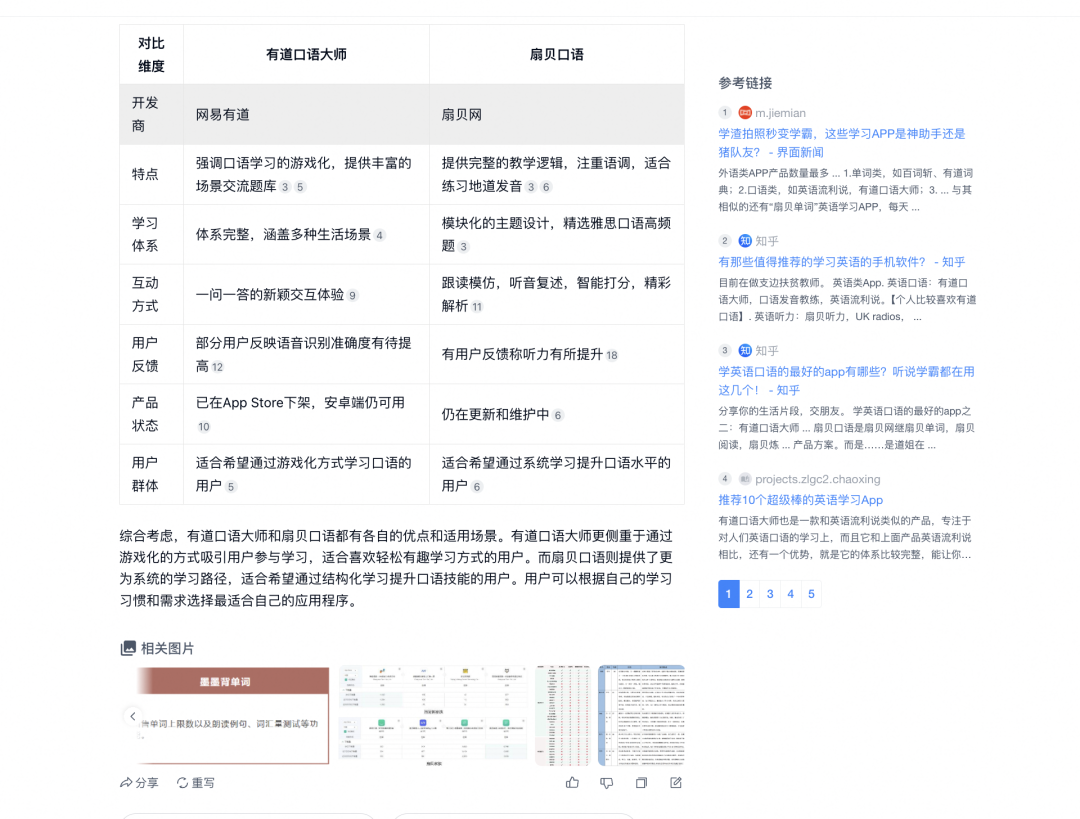Screen dimensions: 1080x819
Task: Open citation badge 10 in 产品状态 row
Action: tap(204, 426)
